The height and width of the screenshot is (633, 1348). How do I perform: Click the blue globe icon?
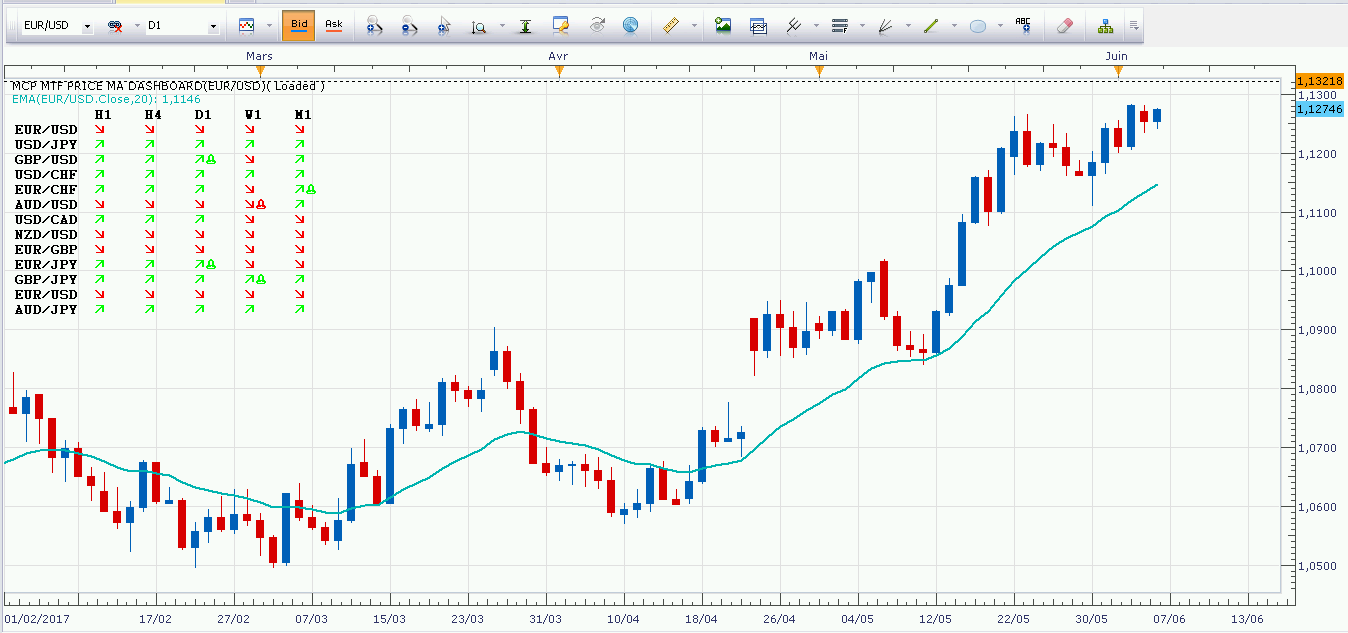point(629,25)
